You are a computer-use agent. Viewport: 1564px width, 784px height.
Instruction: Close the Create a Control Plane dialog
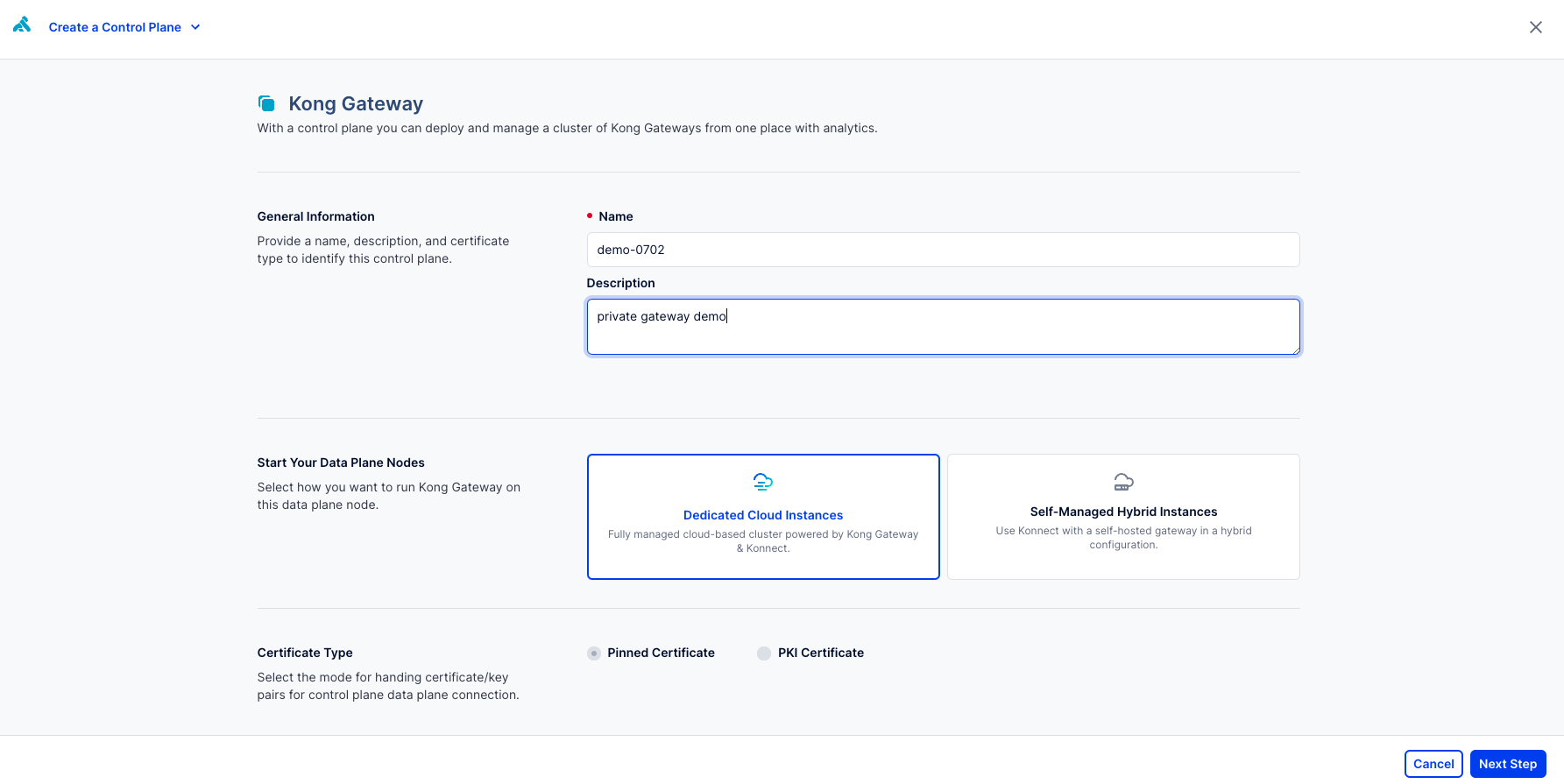(1536, 27)
